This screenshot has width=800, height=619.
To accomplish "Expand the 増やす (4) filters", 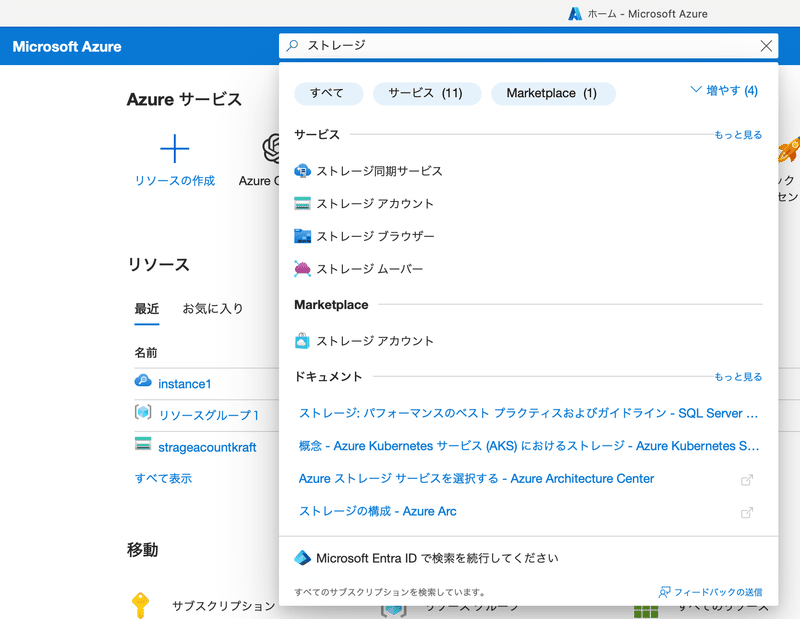I will (x=724, y=91).
